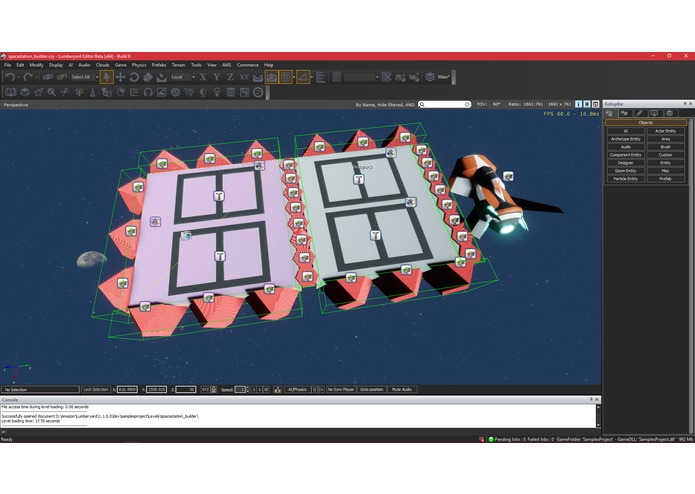Screen dimensions: 695x494
Task: Click the box-shaped editor icon
Action: (x=24, y=92)
